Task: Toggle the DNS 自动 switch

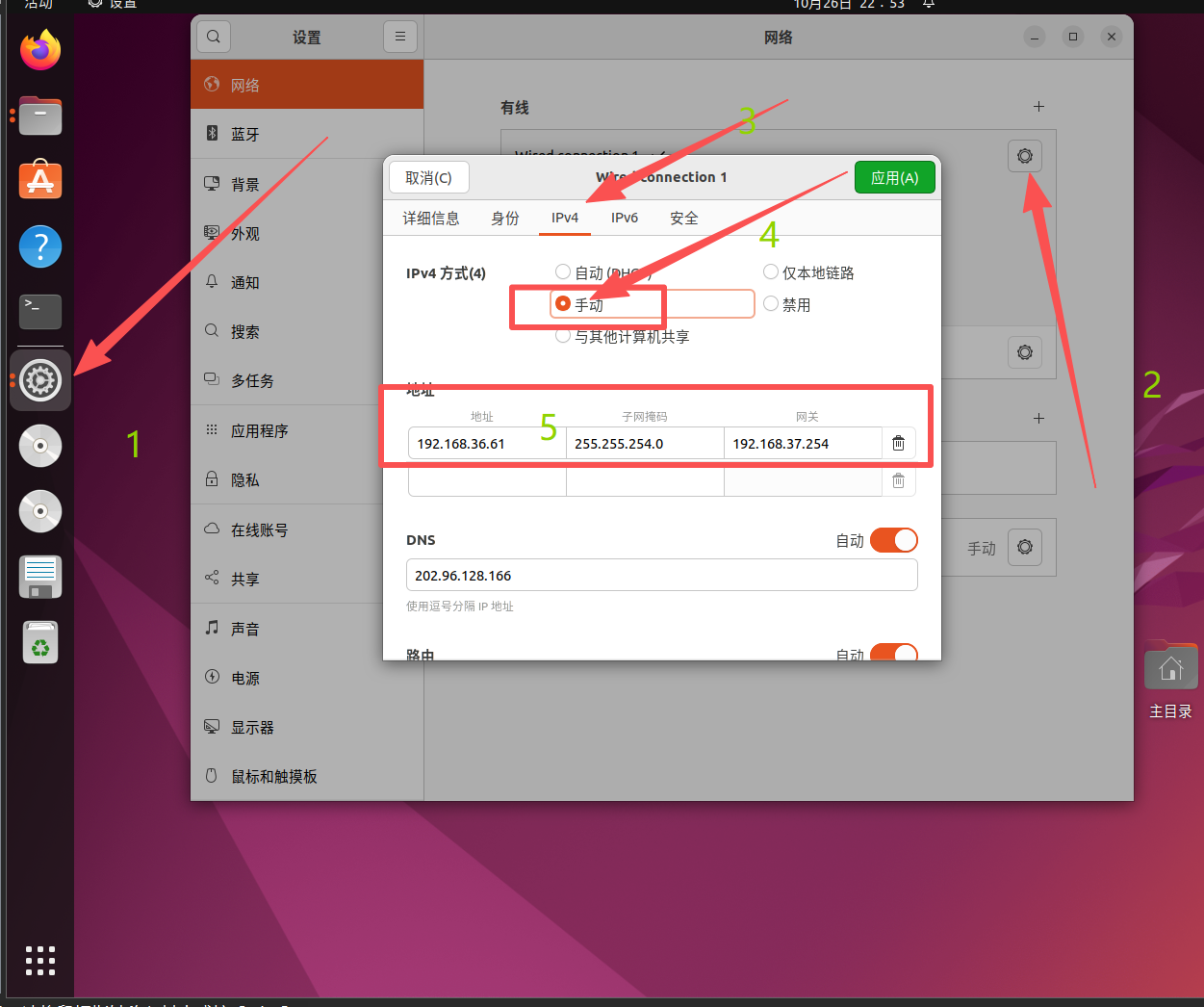Action: [x=894, y=540]
